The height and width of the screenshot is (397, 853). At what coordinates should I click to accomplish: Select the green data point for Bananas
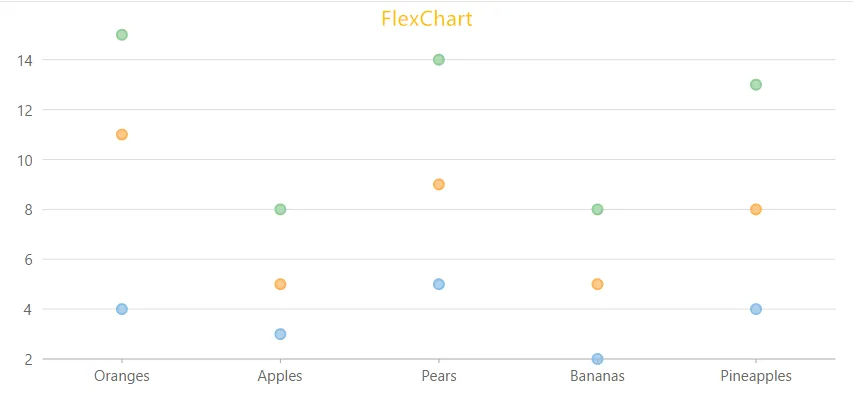coord(597,209)
